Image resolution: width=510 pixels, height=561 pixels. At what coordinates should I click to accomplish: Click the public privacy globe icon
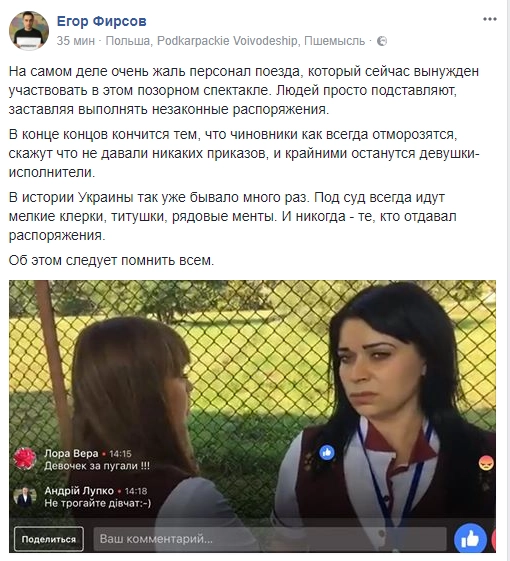point(382,41)
